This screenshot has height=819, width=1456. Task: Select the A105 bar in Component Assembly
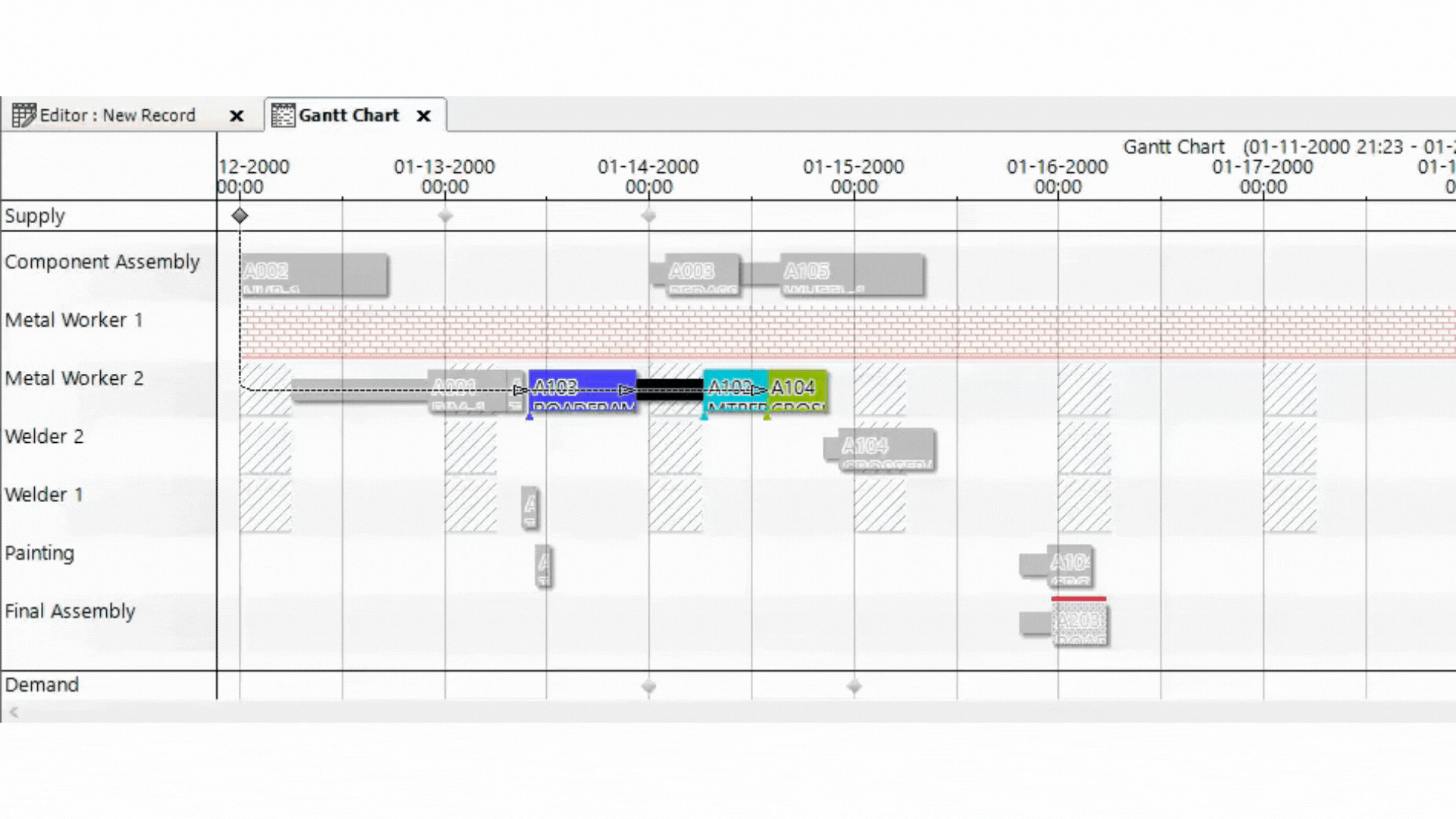coord(852,275)
